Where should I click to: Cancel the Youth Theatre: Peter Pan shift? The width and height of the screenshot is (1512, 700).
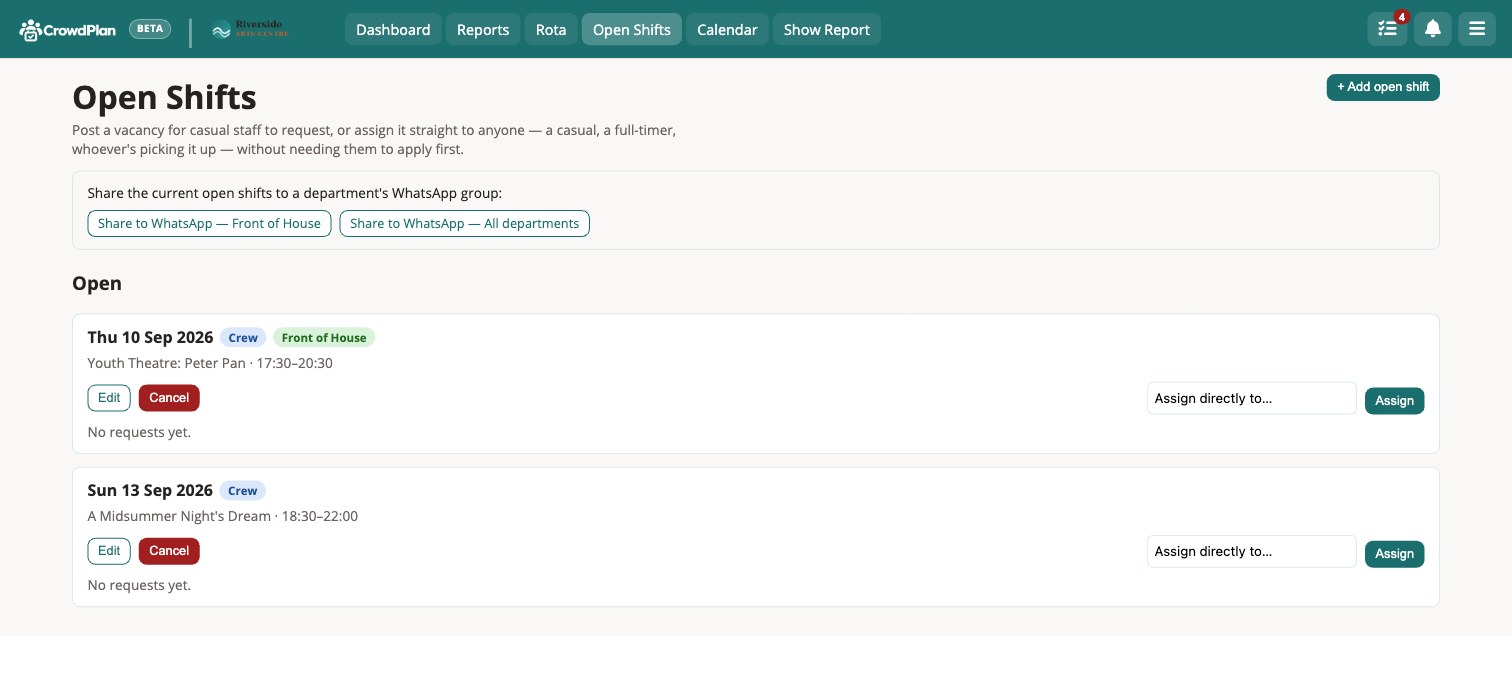(169, 398)
